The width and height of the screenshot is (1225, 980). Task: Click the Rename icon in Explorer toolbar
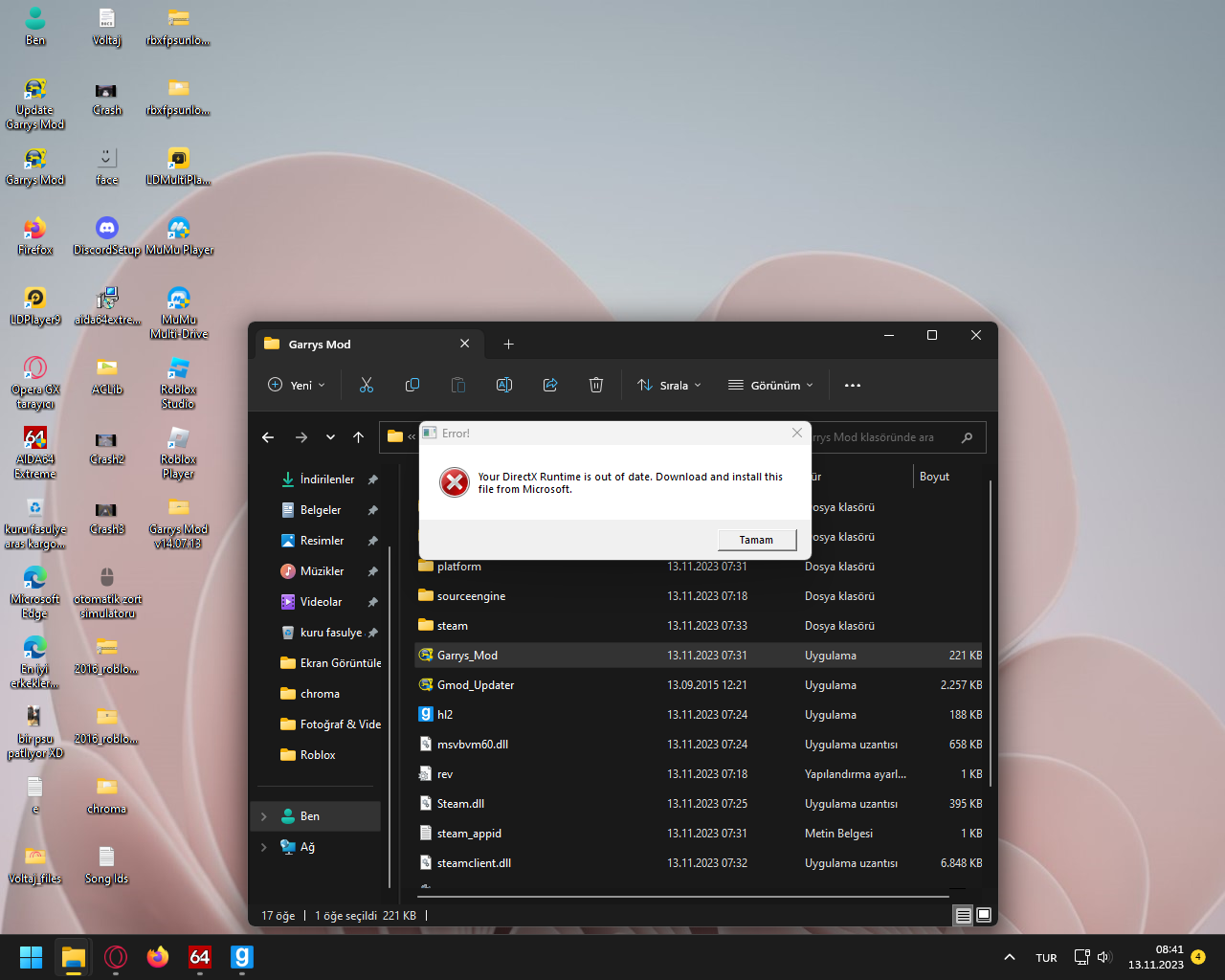point(504,385)
